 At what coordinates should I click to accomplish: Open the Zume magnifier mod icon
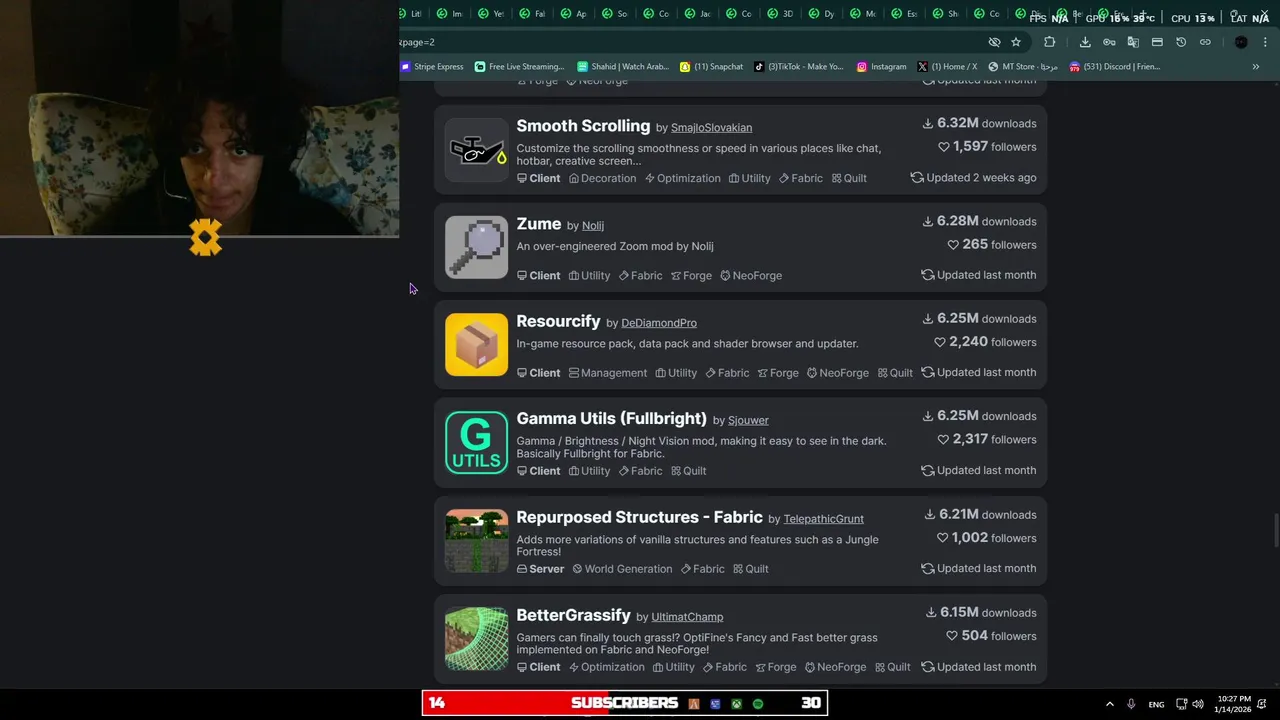click(476, 247)
